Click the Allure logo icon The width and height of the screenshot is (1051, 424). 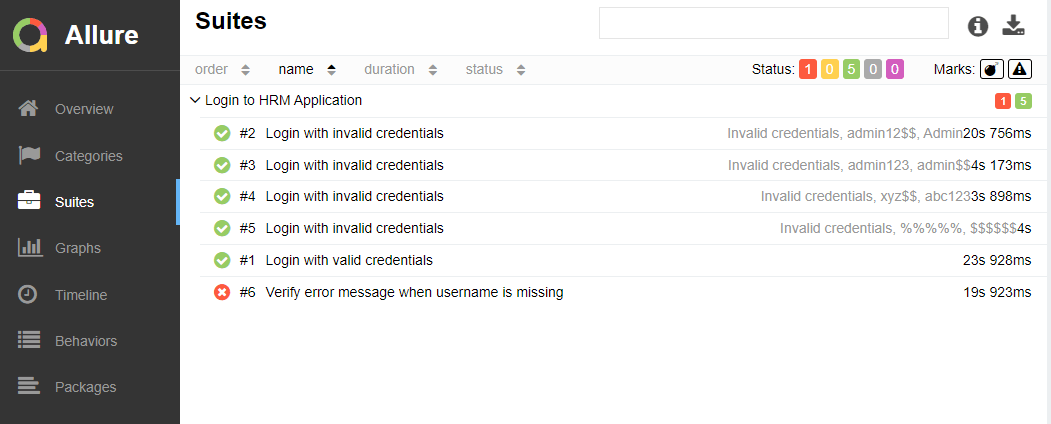tap(30, 35)
